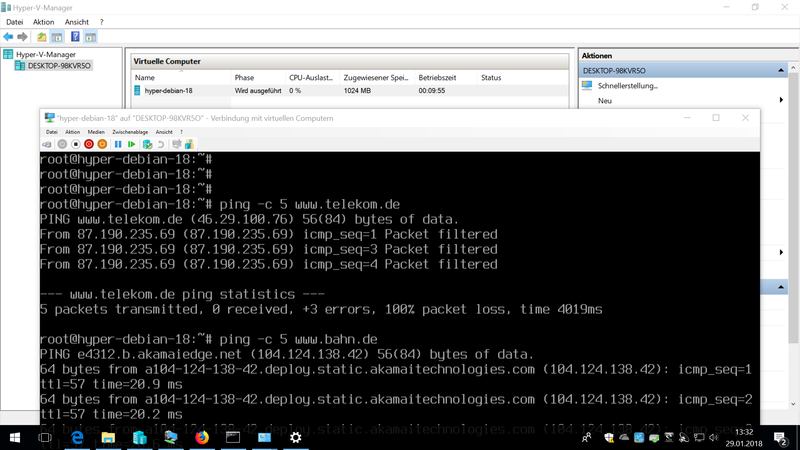800x450 pixels.
Task: Open the command window taskbar icon
Action: (233, 438)
